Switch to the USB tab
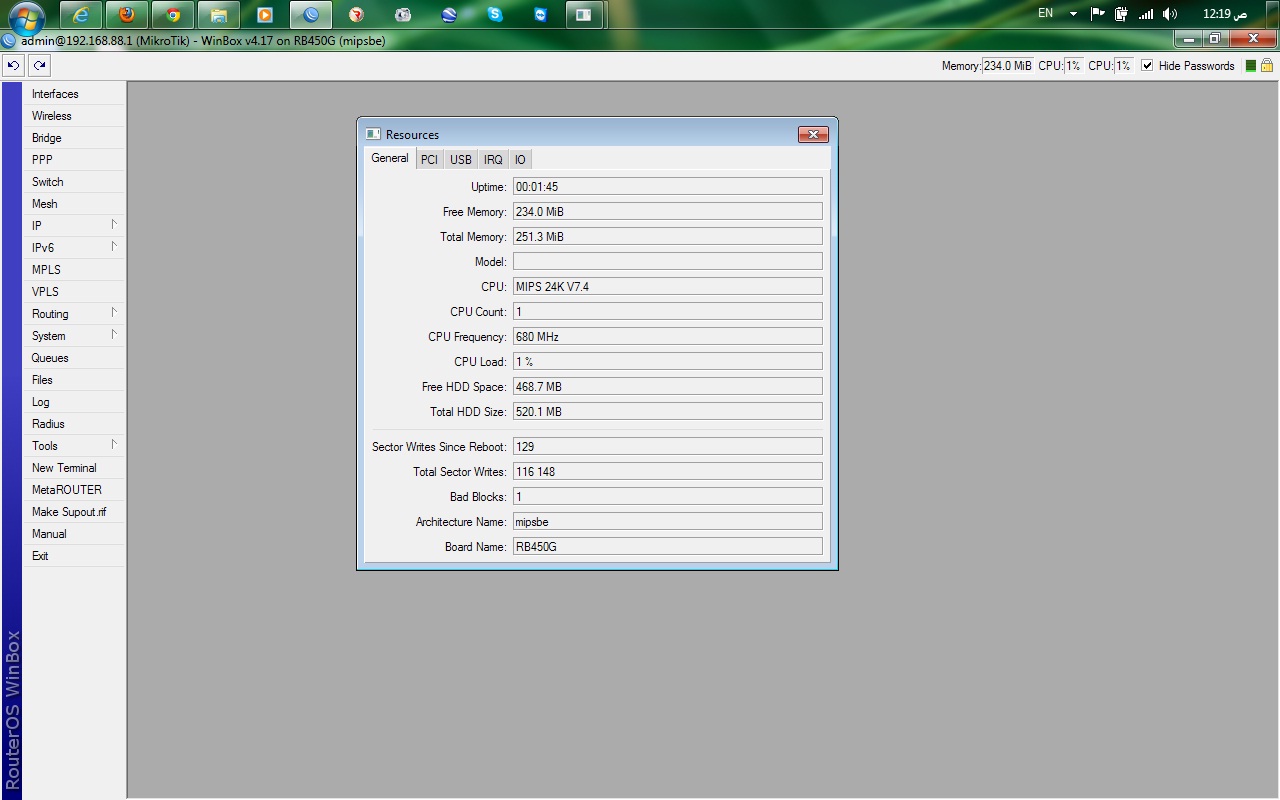 [x=461, y=160]
